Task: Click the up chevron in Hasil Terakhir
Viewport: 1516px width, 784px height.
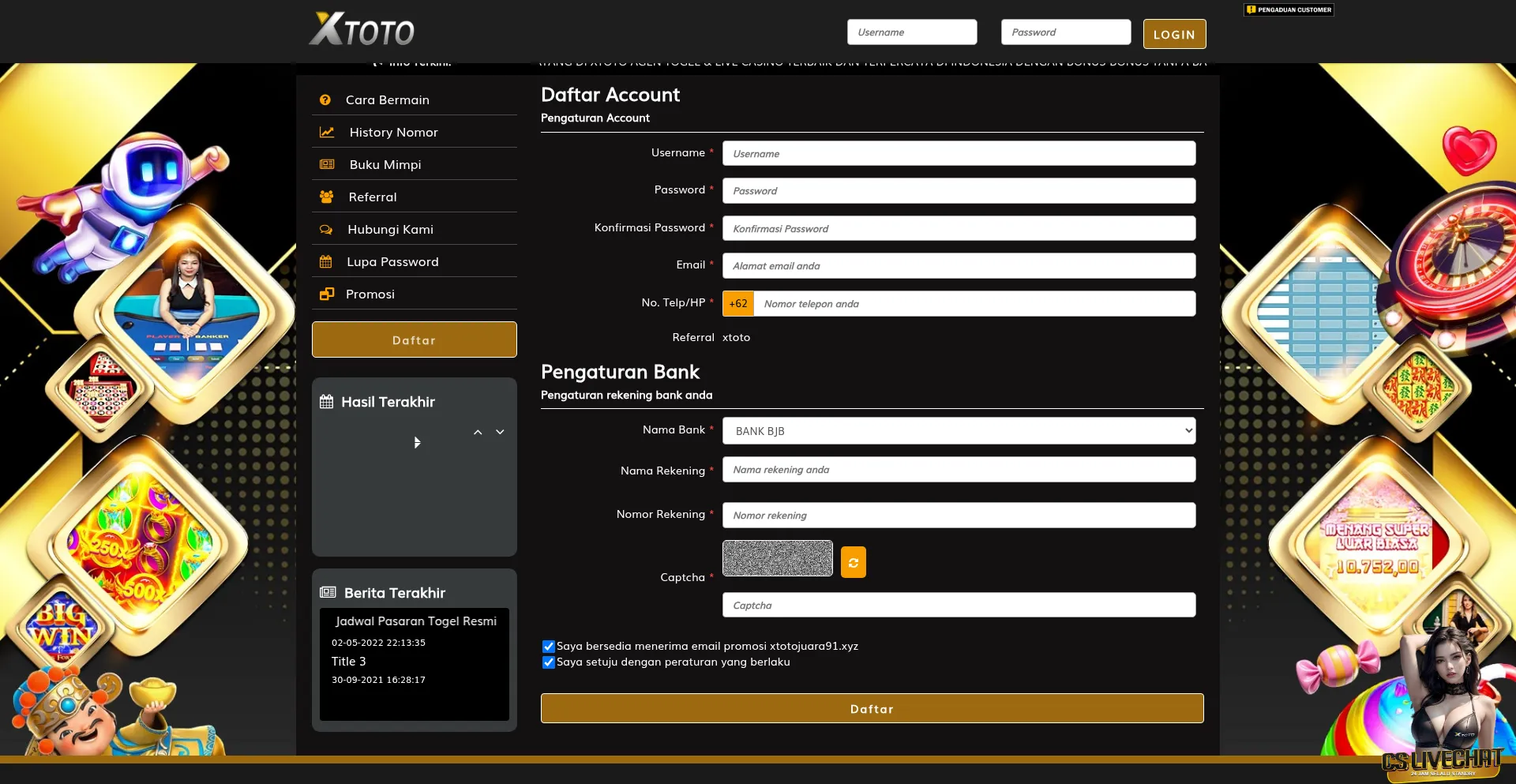Action: coord(478,433)
